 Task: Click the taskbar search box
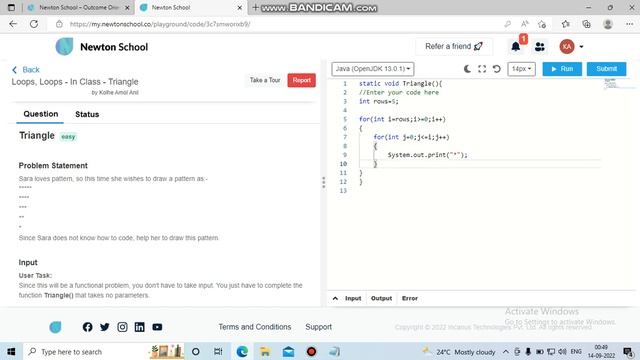point(104,351)
